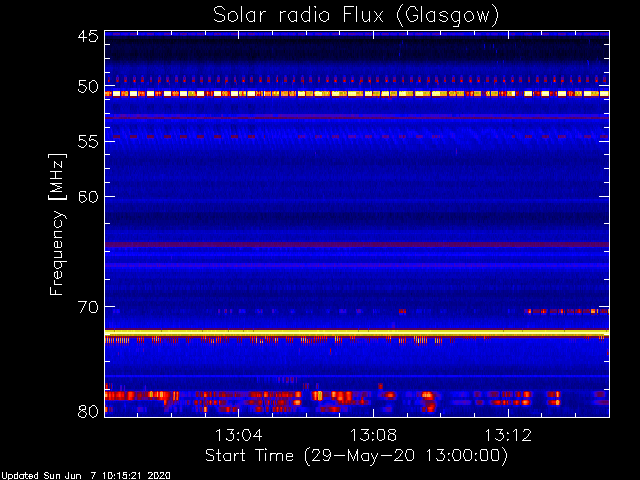Click the 13:12 time tick label
This screenshot has height=480, width=640.
(x=508, y=435)
